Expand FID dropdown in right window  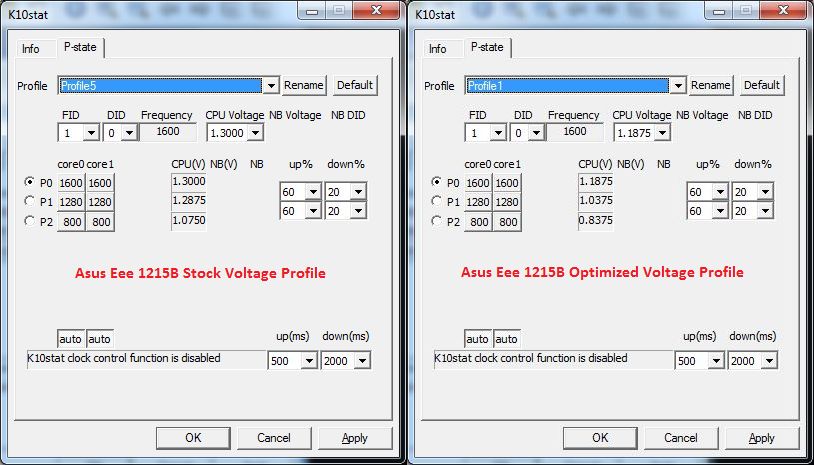(498, 133)
